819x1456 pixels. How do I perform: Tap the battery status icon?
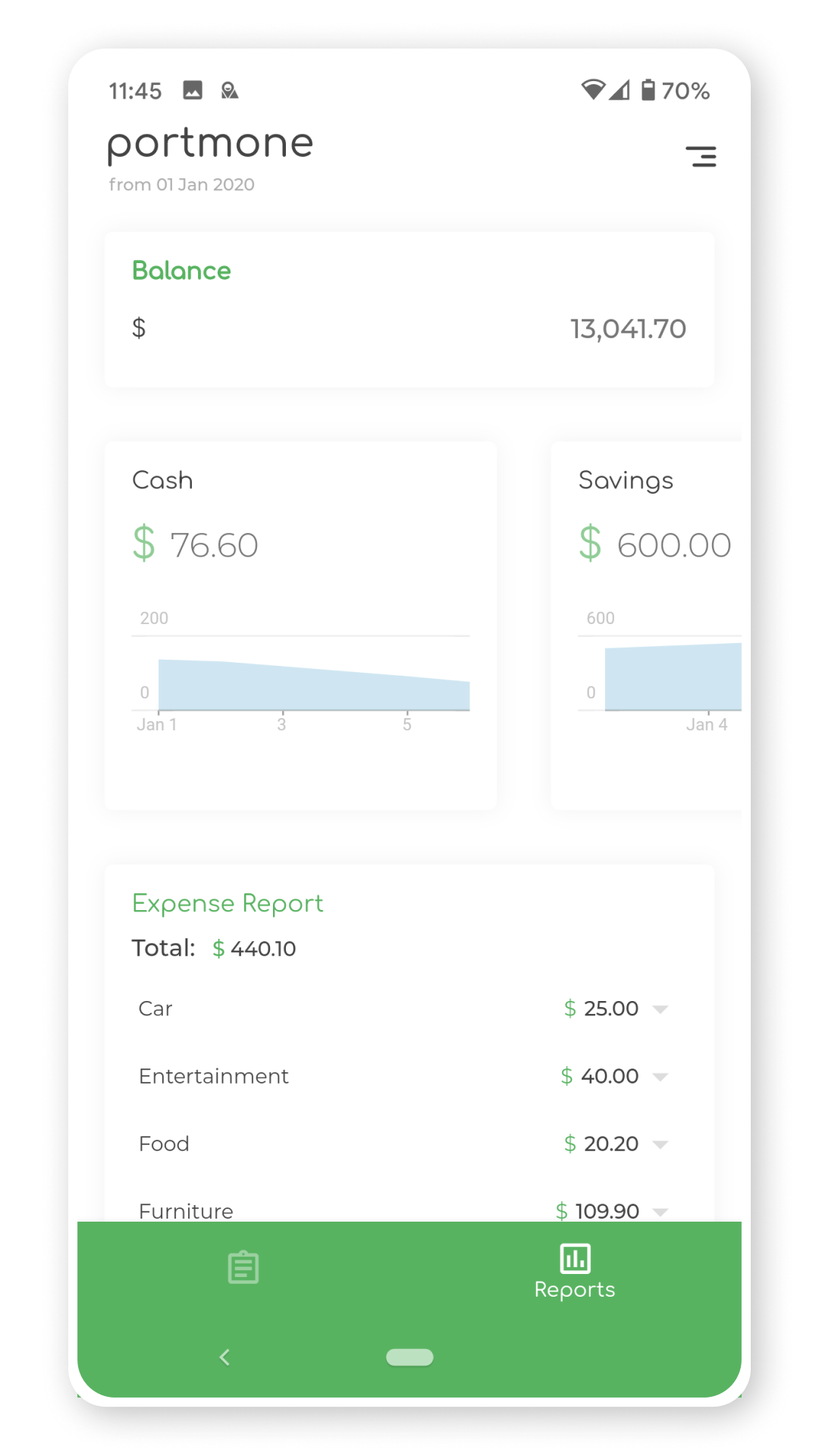pos(648,90)
